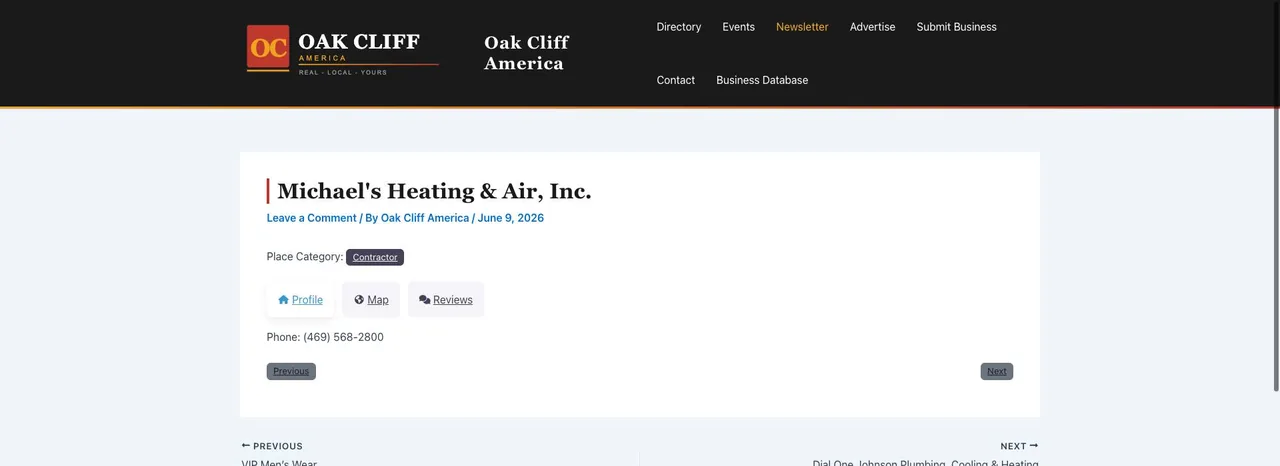Image resolution: width=1280 pixels, height=466 pixels.
Task: Open the Business Database menu item
Action: 762,80
